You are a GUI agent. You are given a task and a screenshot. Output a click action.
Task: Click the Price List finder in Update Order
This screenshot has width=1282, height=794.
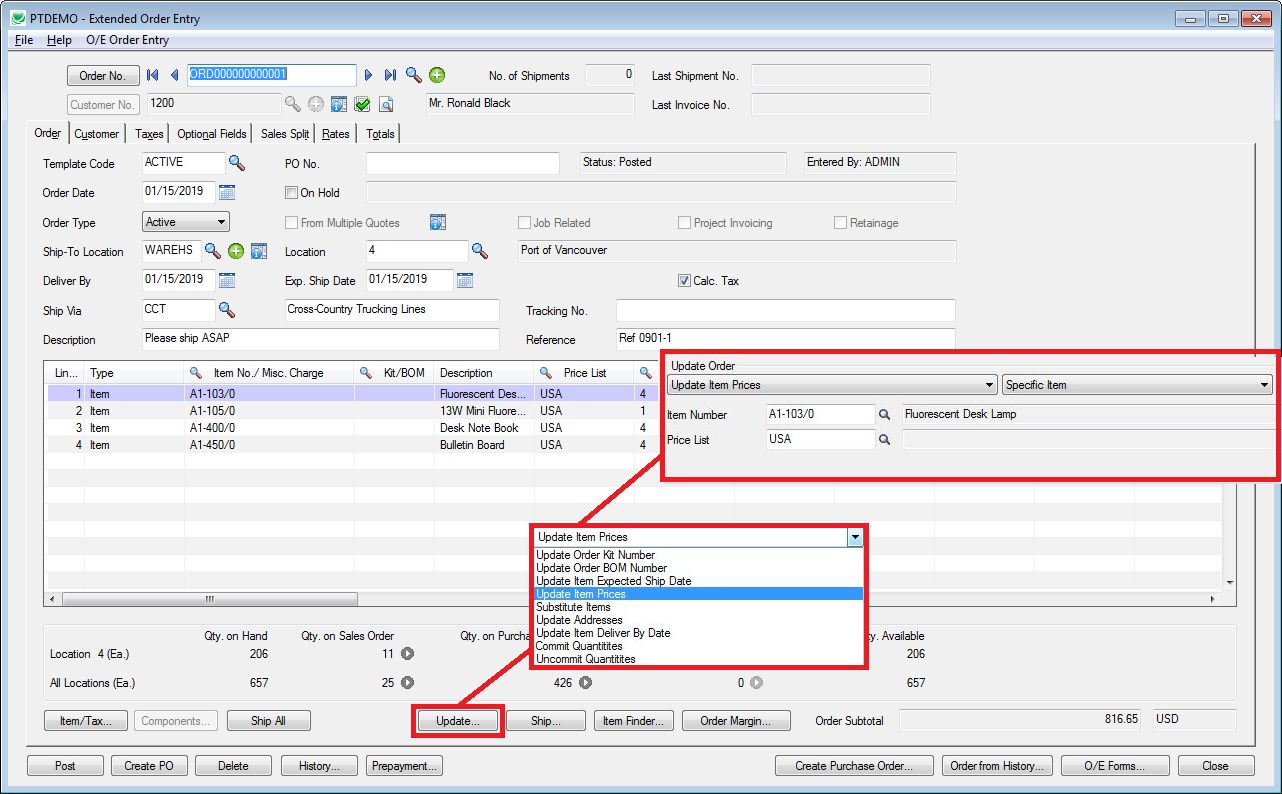tap(884, 439)
